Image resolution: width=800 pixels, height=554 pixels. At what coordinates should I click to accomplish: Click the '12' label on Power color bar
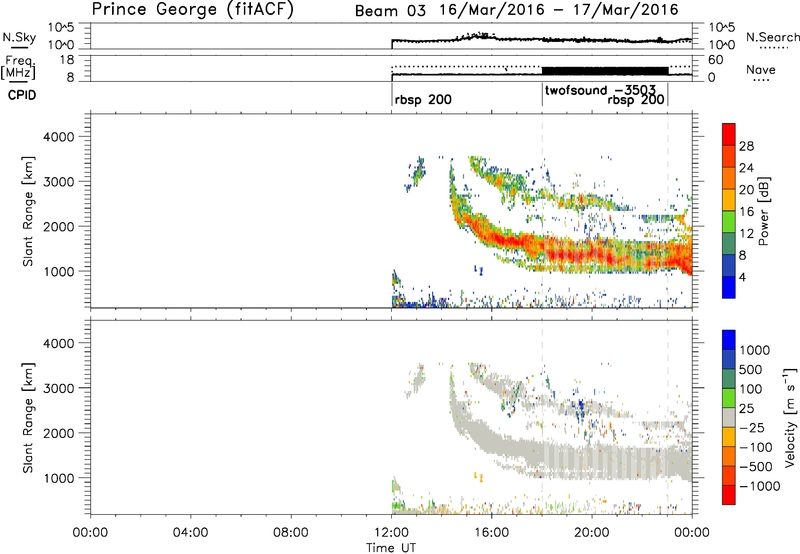(746, 234)
